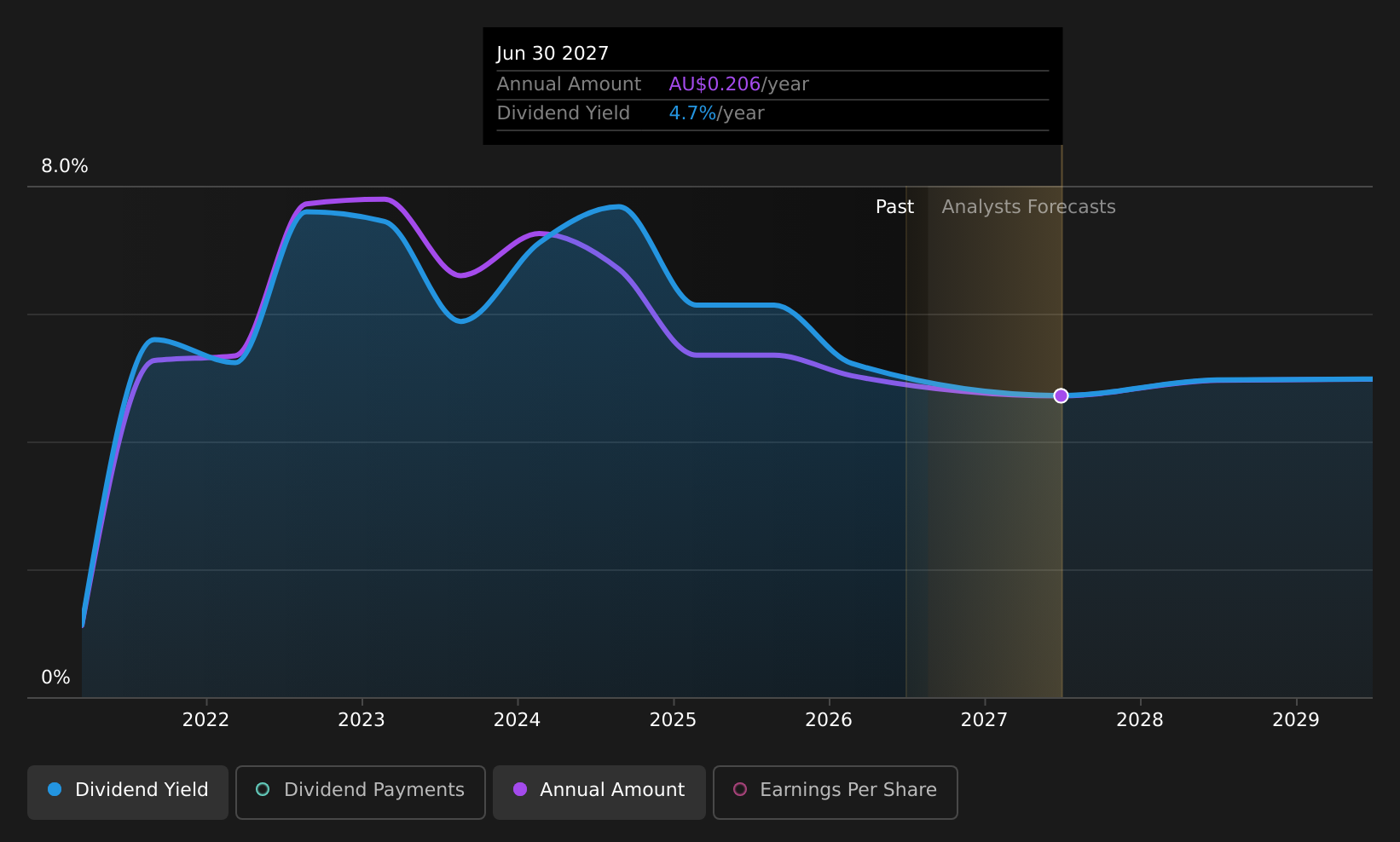Click the 4.7%/year dividend yield value
Viewport: 1400px width, 842px height.
click(716, 113)
